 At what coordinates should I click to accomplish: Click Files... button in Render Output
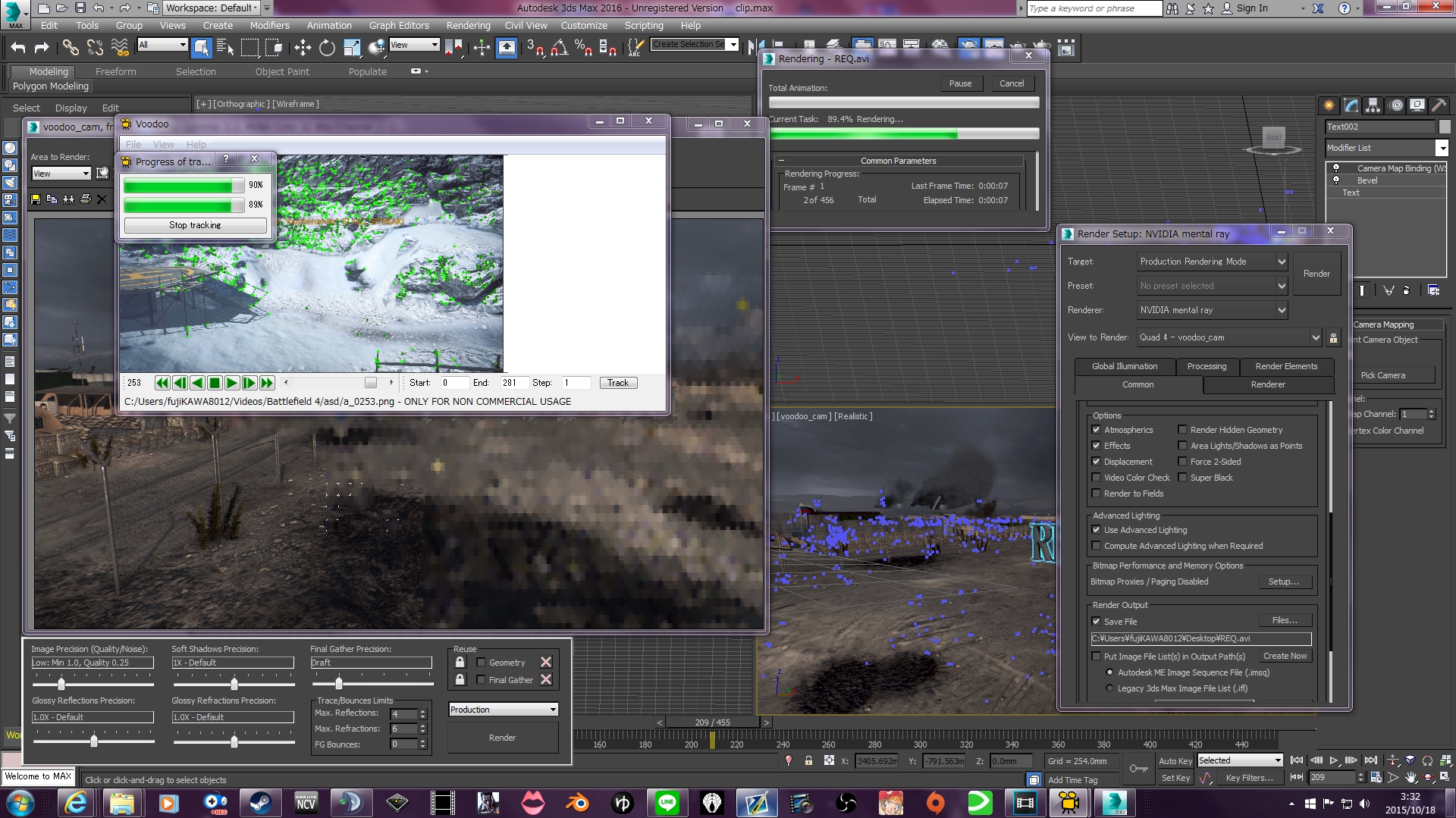point(1285,620)
